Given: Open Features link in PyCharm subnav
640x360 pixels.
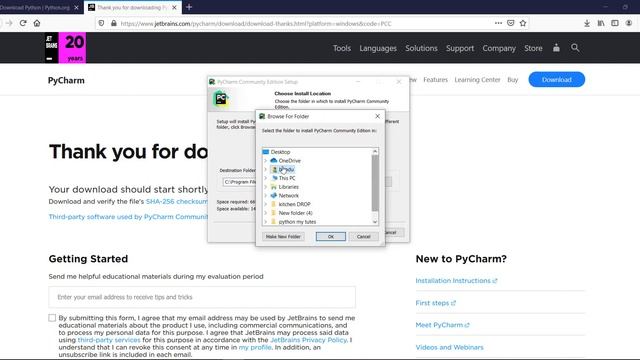Looking at the screenshot, I should click(x=436, y=80).
